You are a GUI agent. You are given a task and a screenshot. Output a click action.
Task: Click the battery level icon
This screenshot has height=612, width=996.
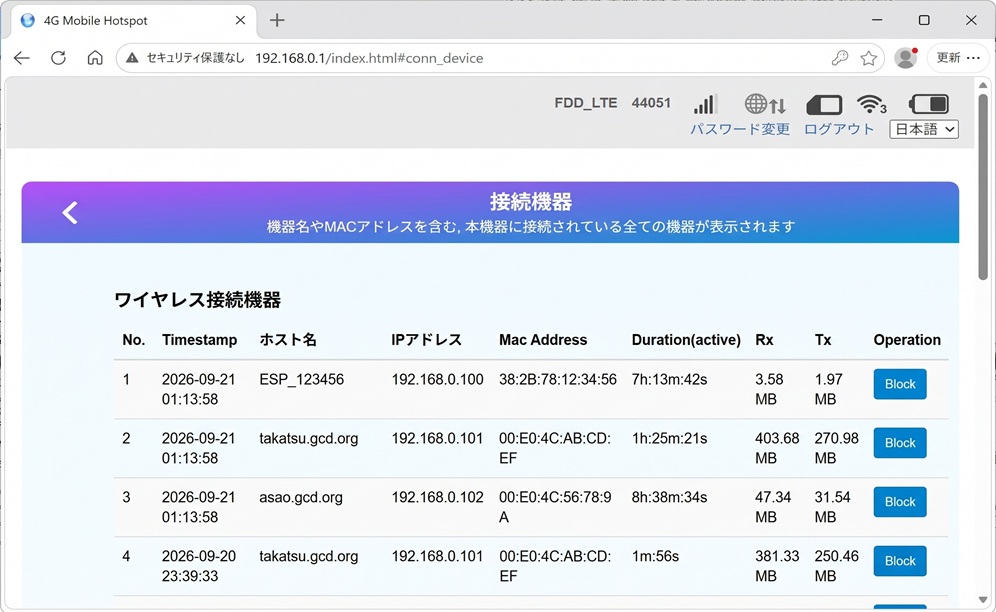click(929, 104)
